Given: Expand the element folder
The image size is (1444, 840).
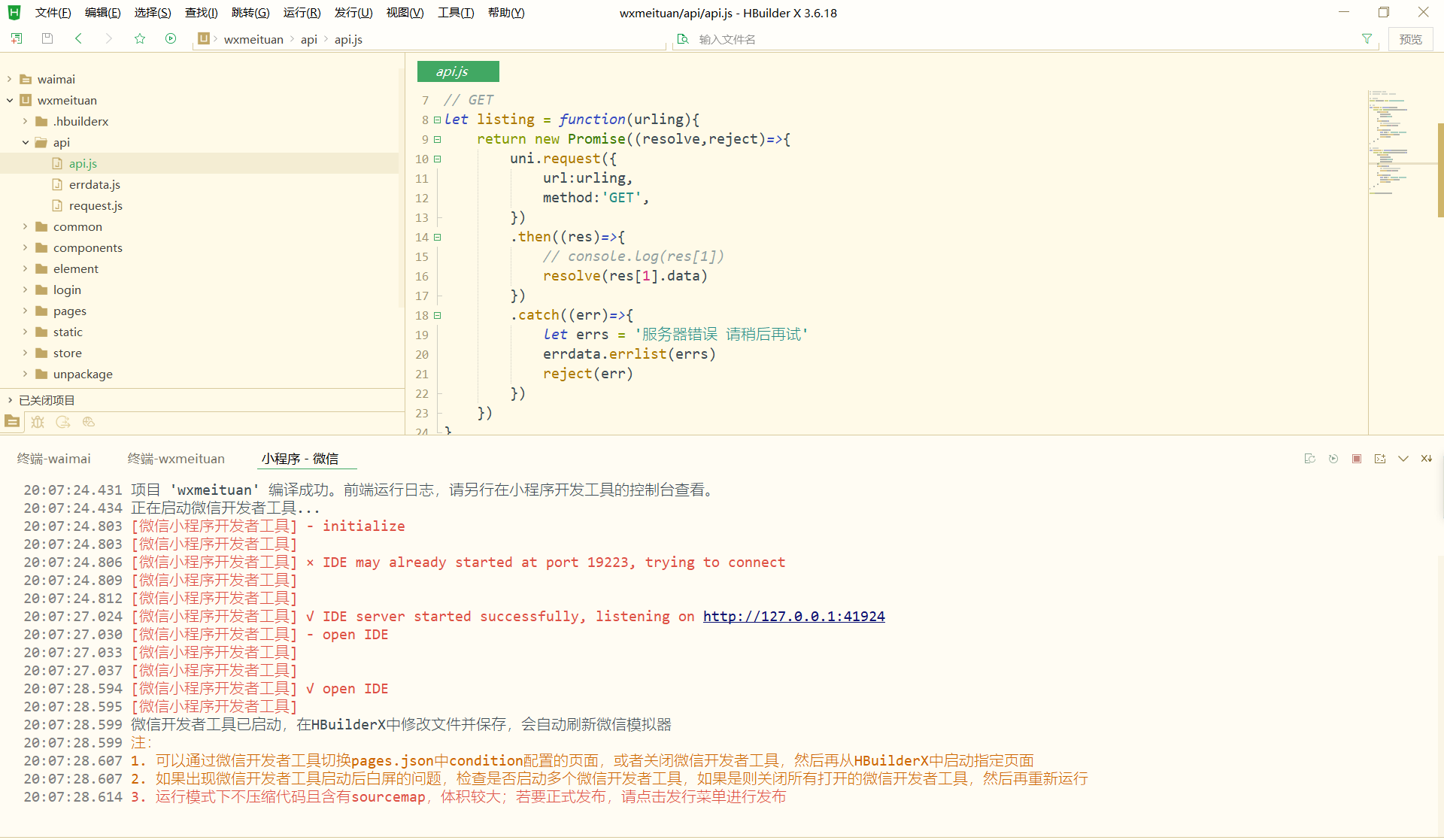Looking at the screenshot, I should tap(26, 268).
